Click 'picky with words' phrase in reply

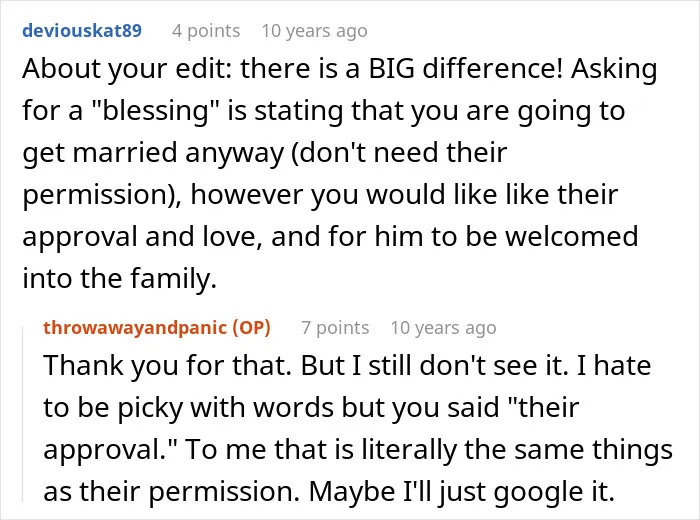coord(225,408)
